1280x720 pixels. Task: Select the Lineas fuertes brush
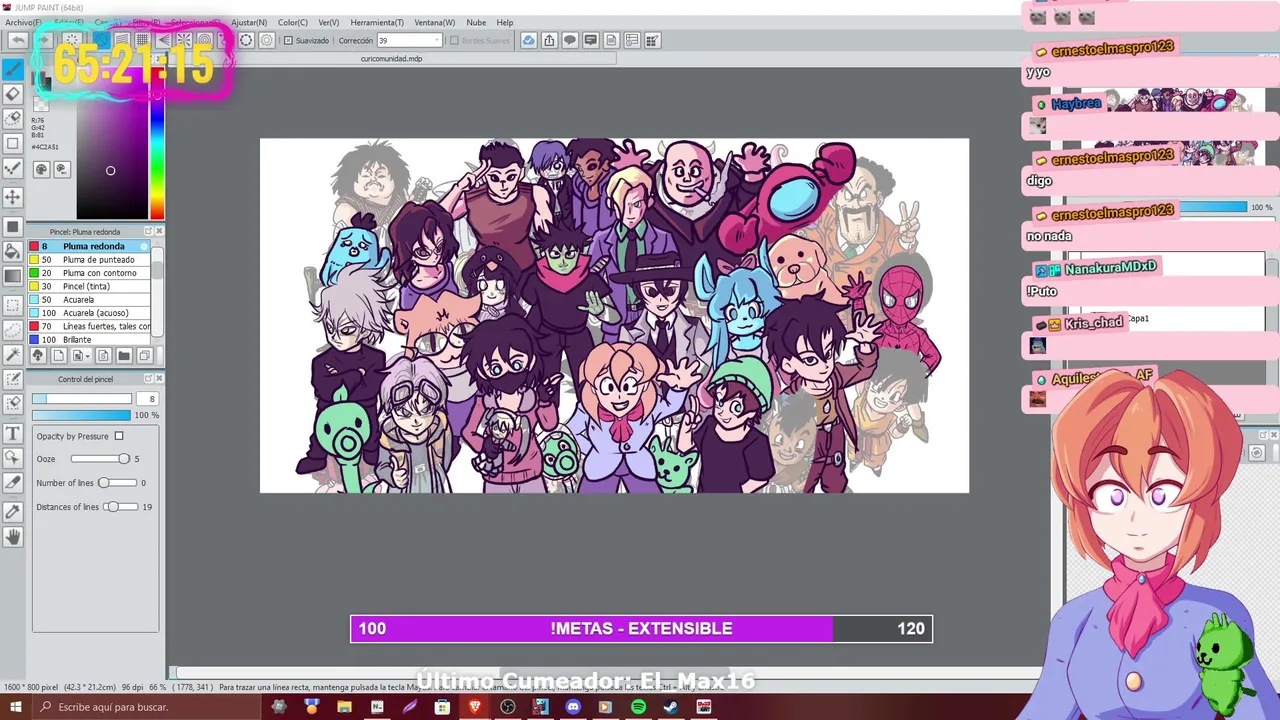pyautogui.click(x=90, y=326)
